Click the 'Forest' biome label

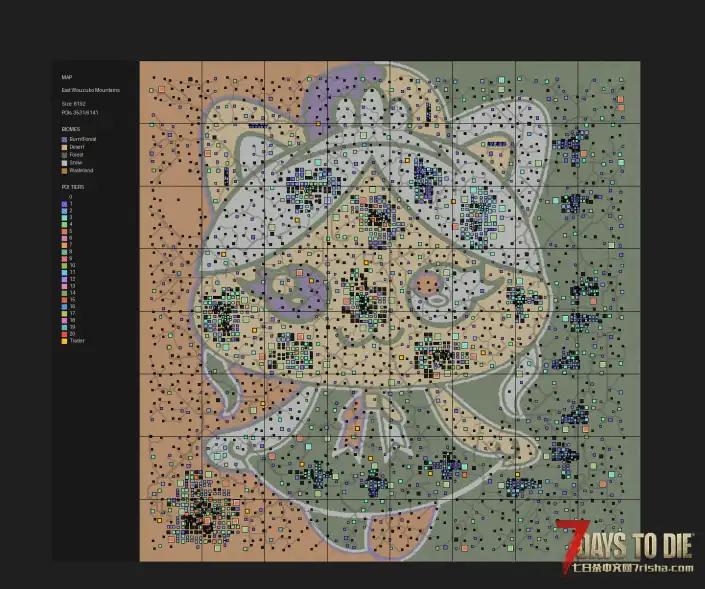click(x=76, y=155)
